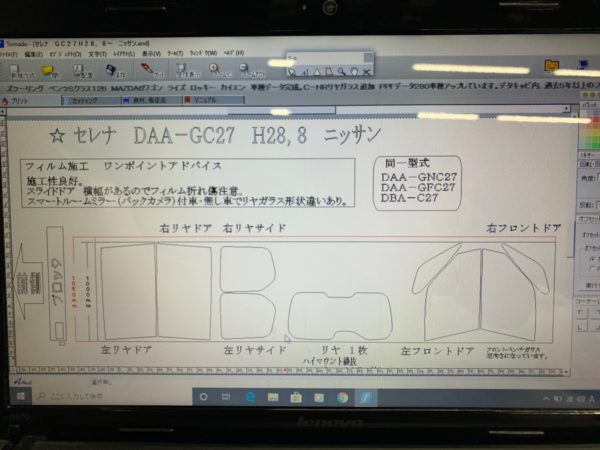Select the arrow pointer tool in floating toolbox
The image size is (600, 450).
[292, 72]
